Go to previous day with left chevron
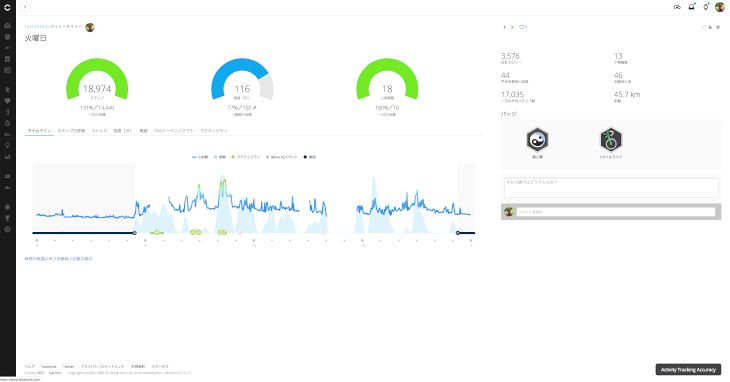This screenshot has width=730, height=382. 505,27
